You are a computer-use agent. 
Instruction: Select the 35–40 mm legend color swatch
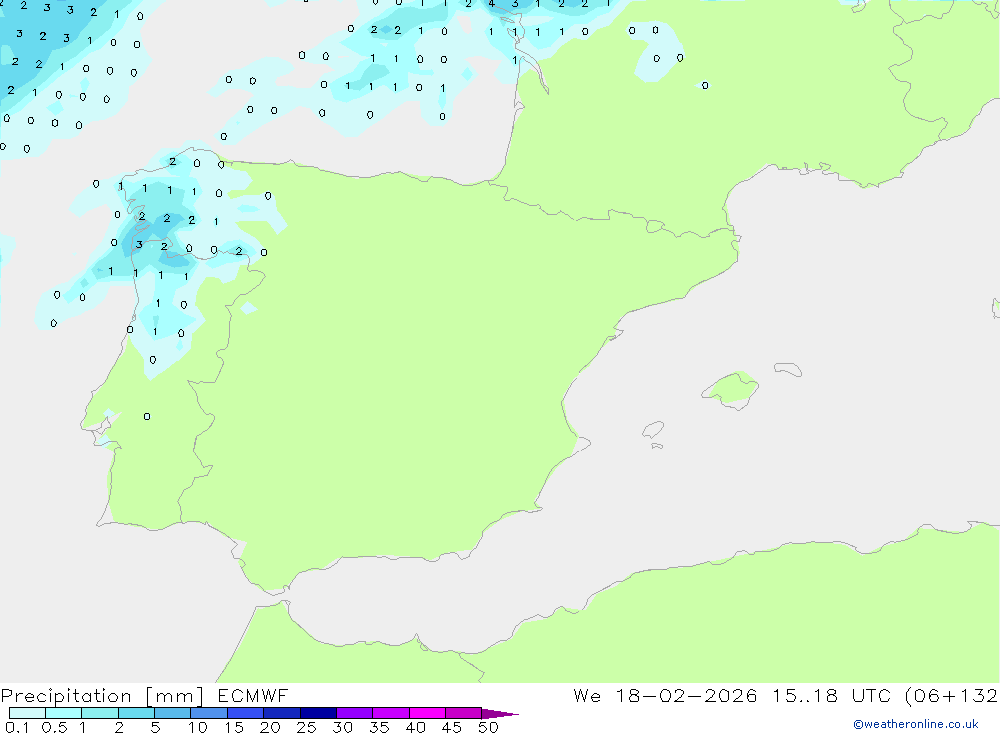(x=391, y=713)
